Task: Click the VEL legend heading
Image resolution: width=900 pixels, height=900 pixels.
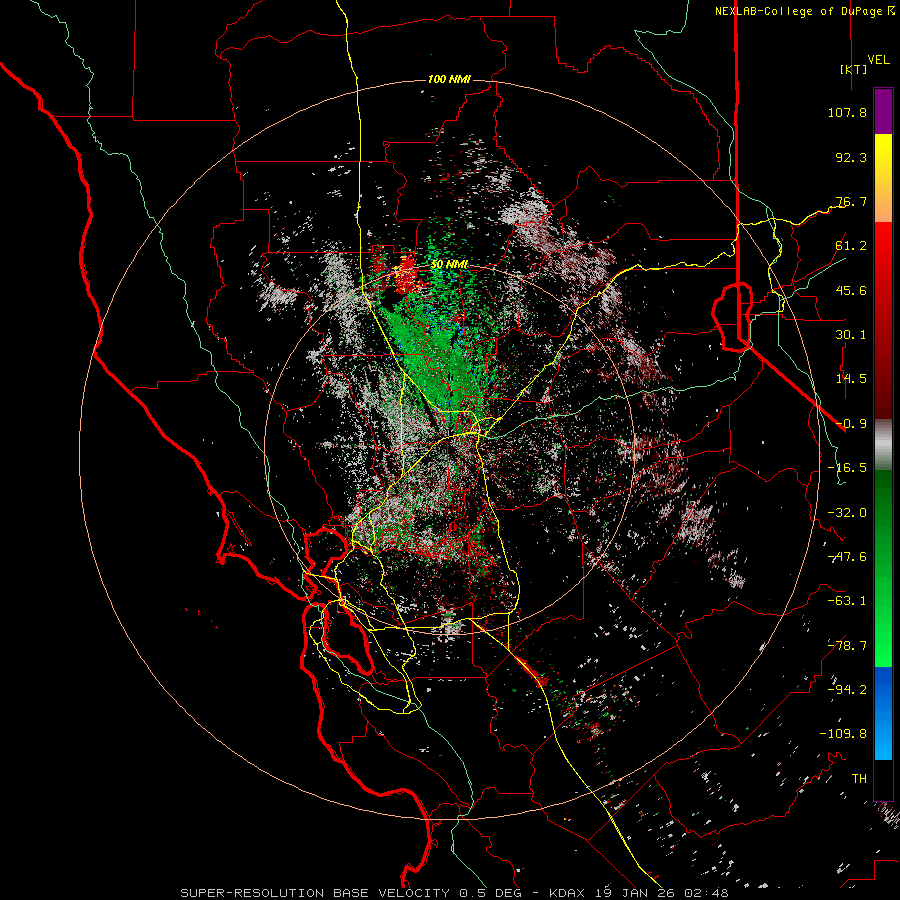Action: (878, 59)
